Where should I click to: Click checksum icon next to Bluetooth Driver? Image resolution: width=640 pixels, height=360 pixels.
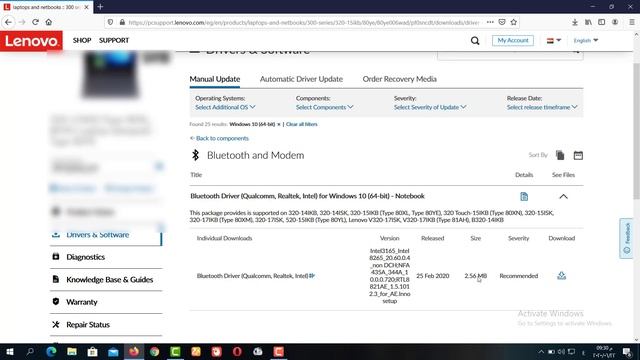[x=312, y=276]
